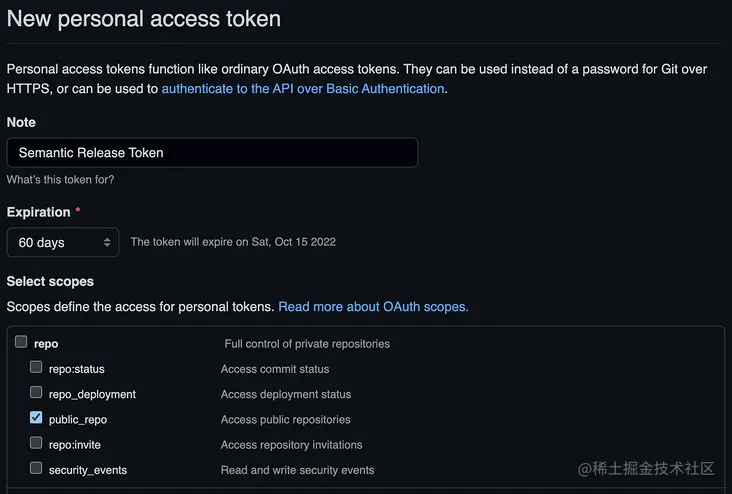
Task: Click the Select scopes heading
Action: click(x=50, y=282)
